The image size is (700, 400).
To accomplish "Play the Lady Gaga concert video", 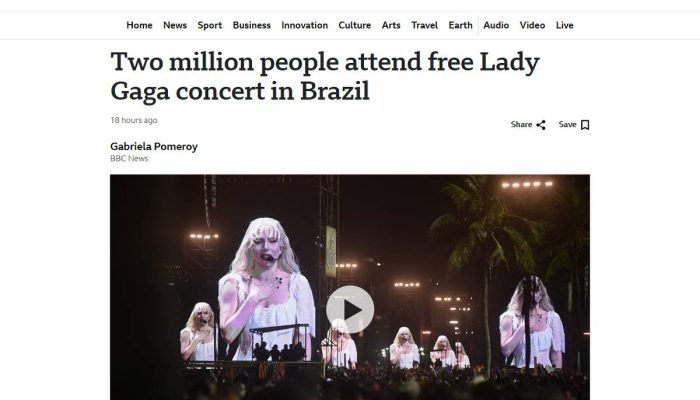I will point(350,309).
